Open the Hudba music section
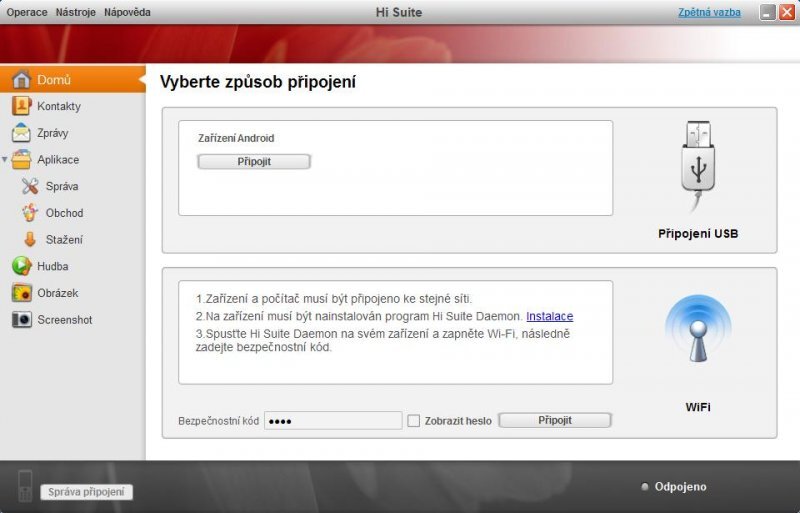800x513 pixels. point(52,267)
